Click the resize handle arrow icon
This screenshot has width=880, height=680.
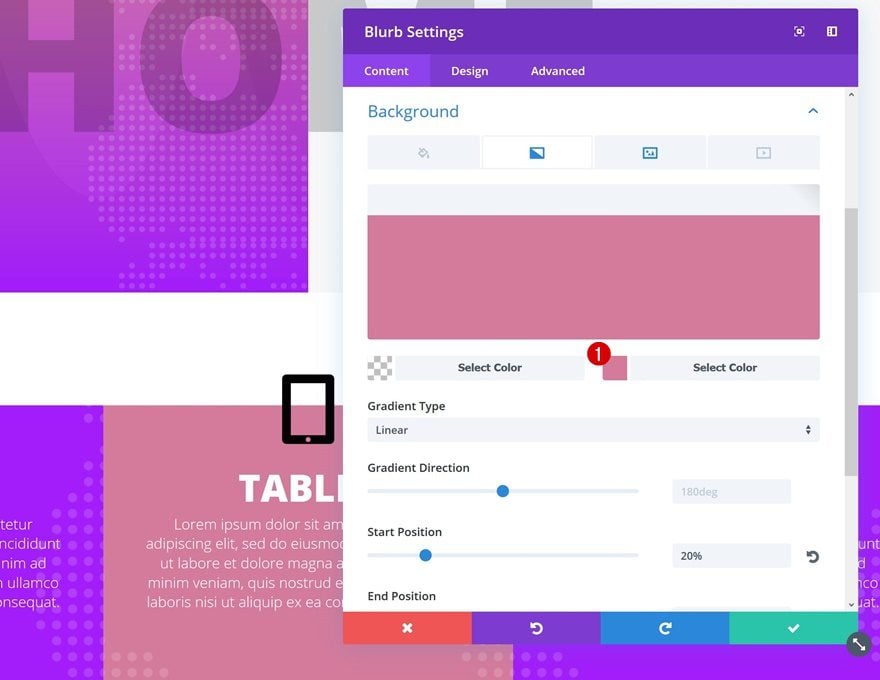859,644
